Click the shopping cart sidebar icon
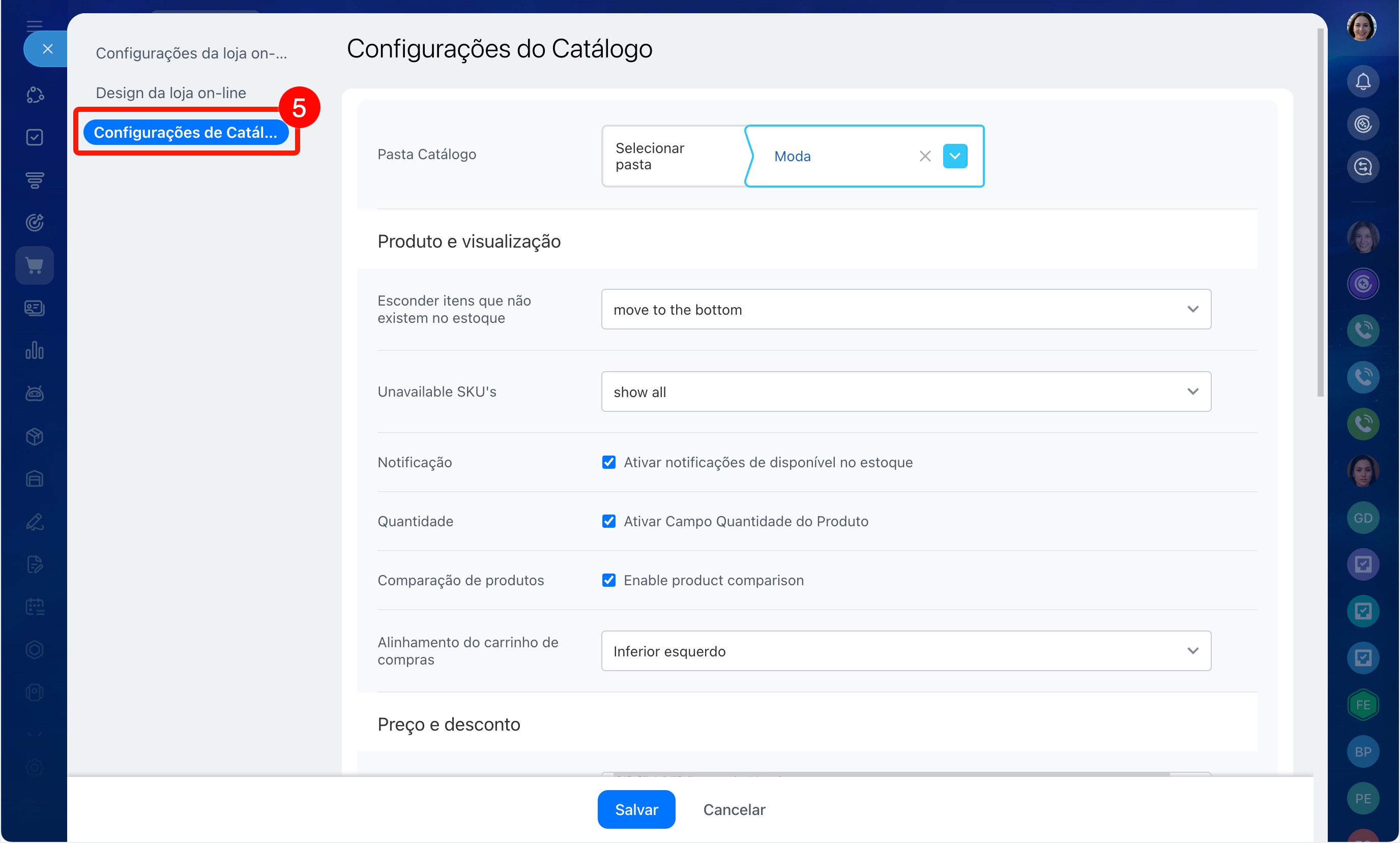 click(x=35, y=265)
